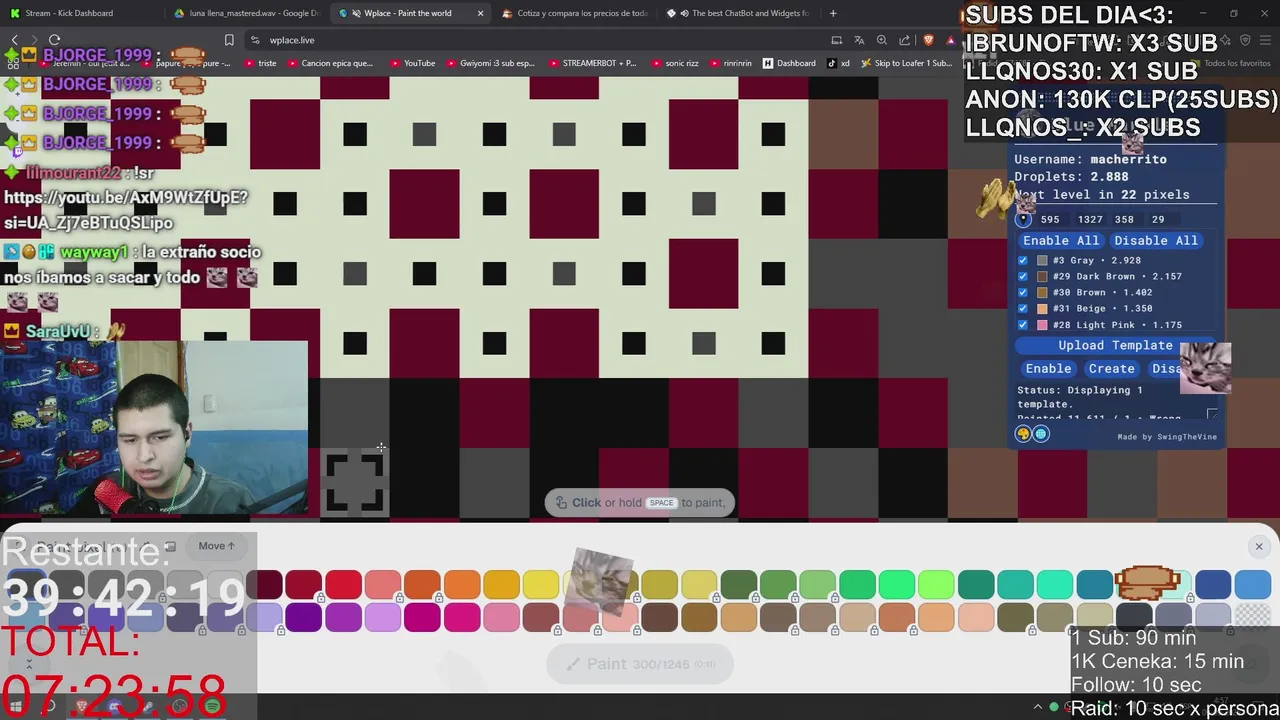
Task: Click the wplace.live address bar
Action: [540, 40]
